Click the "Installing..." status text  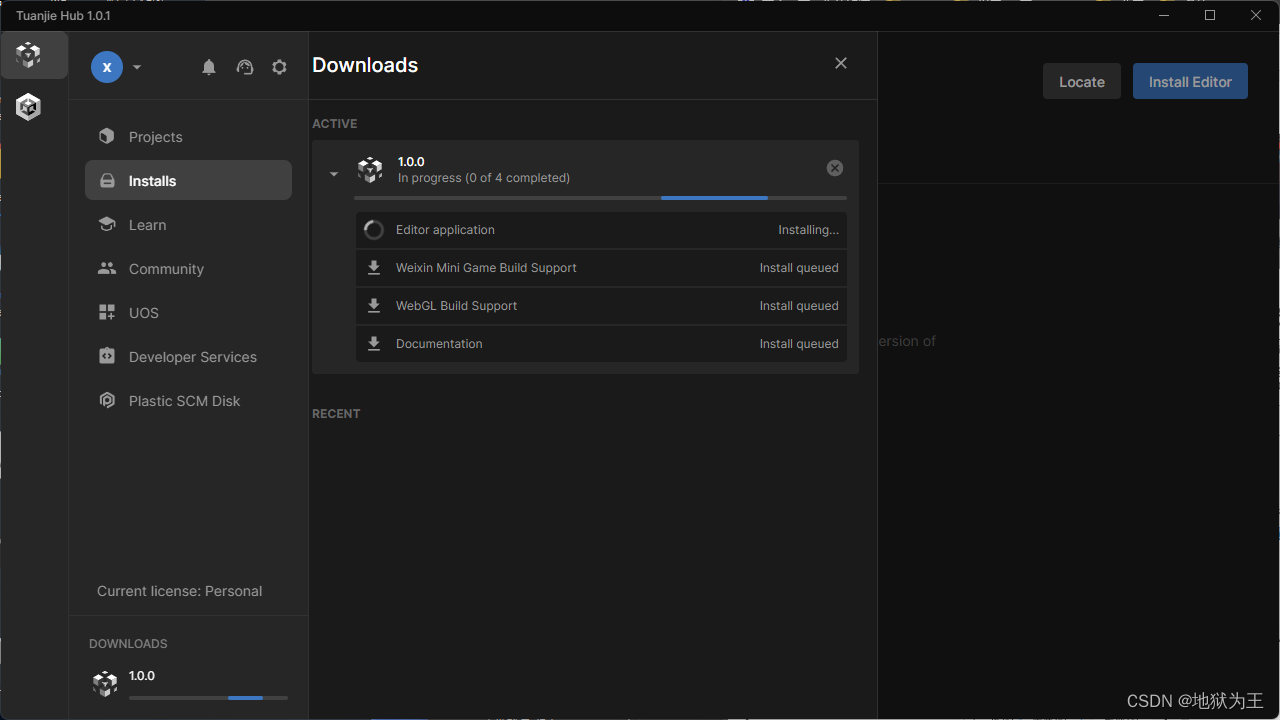pos(808,230)
